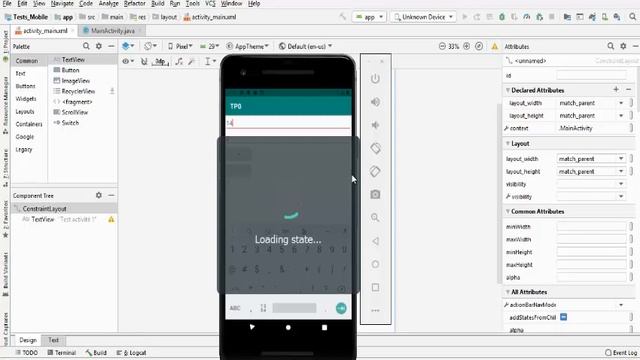
Task: Show layout warnings triangle icon
Action: (x=495, y=47)
